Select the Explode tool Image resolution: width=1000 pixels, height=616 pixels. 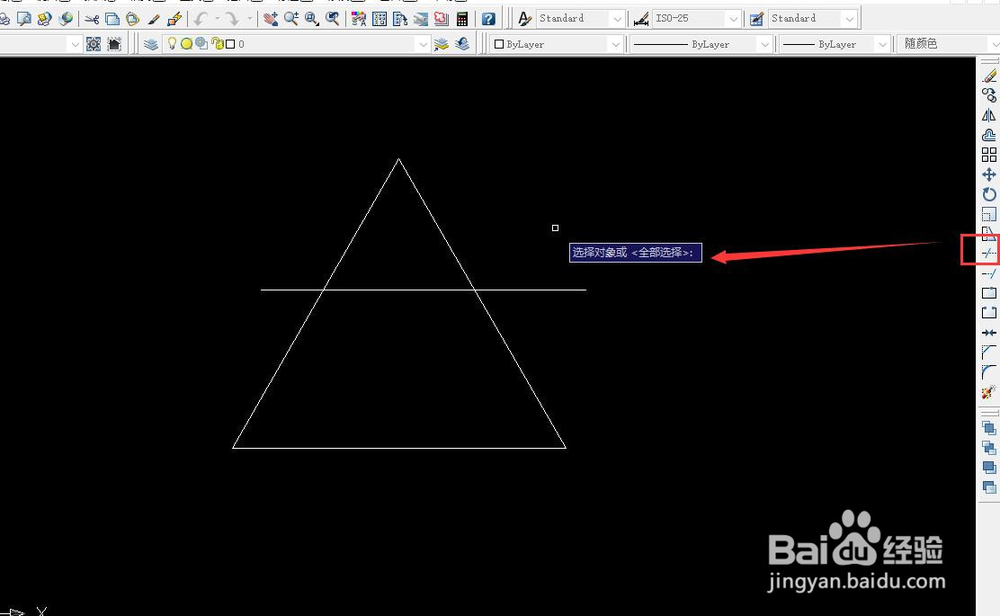coord(989,392)
